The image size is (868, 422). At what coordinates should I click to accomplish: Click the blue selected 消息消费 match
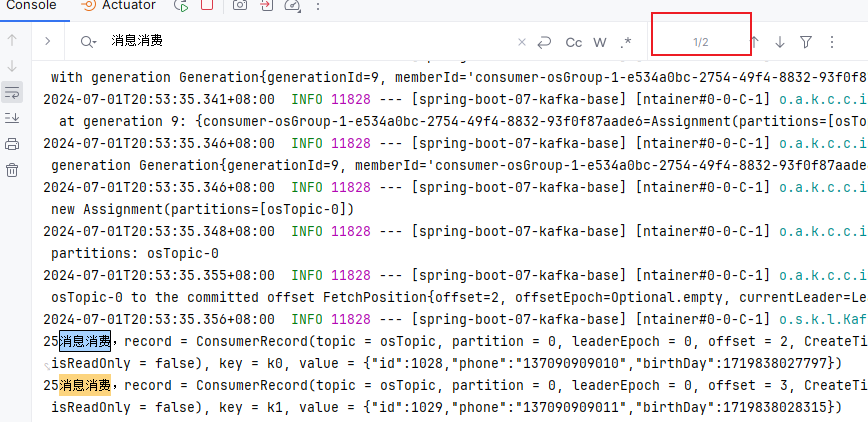point(85,341)
